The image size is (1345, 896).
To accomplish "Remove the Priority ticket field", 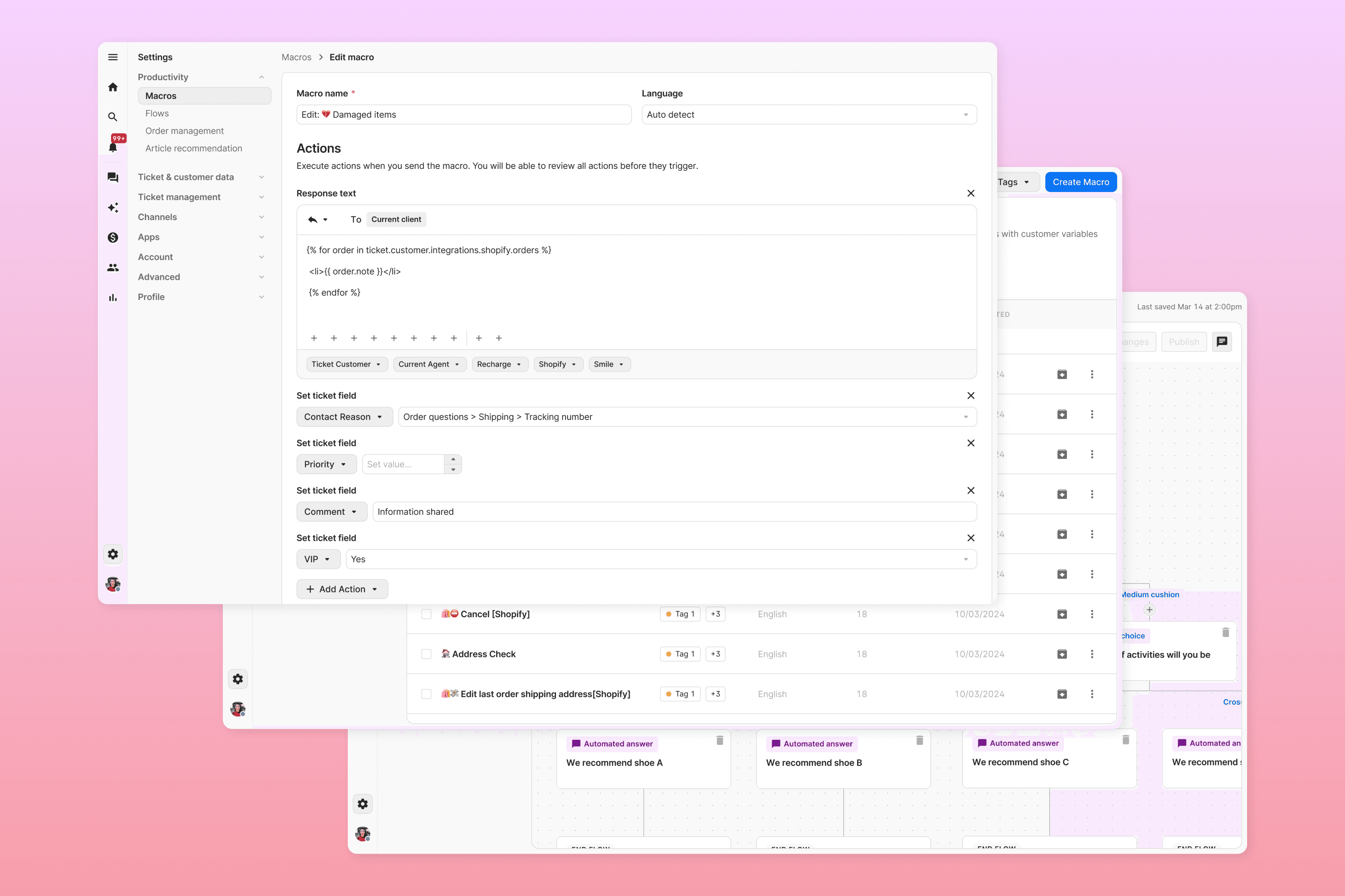I will point(971,443).
